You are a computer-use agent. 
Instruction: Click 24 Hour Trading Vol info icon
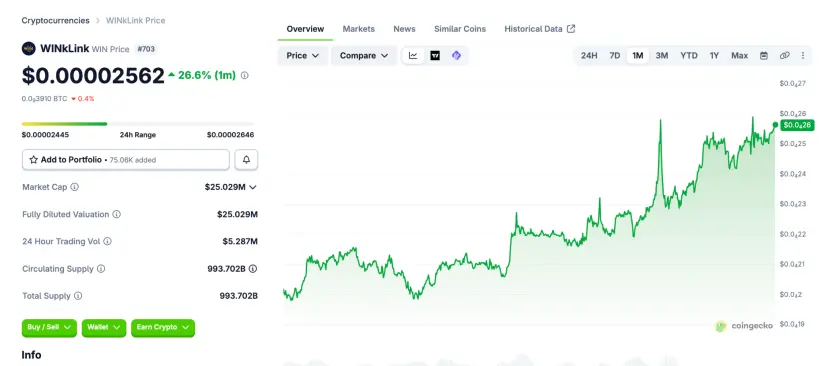tap(107, 241)
